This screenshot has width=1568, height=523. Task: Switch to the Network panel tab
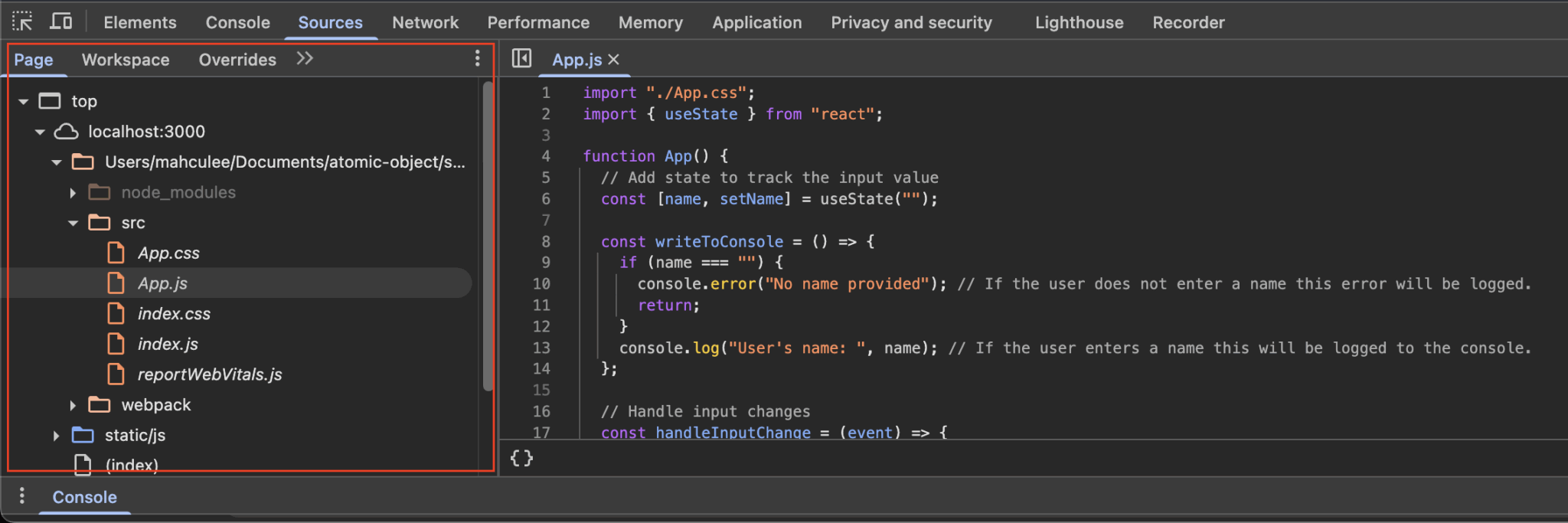(x=425, y=22)
